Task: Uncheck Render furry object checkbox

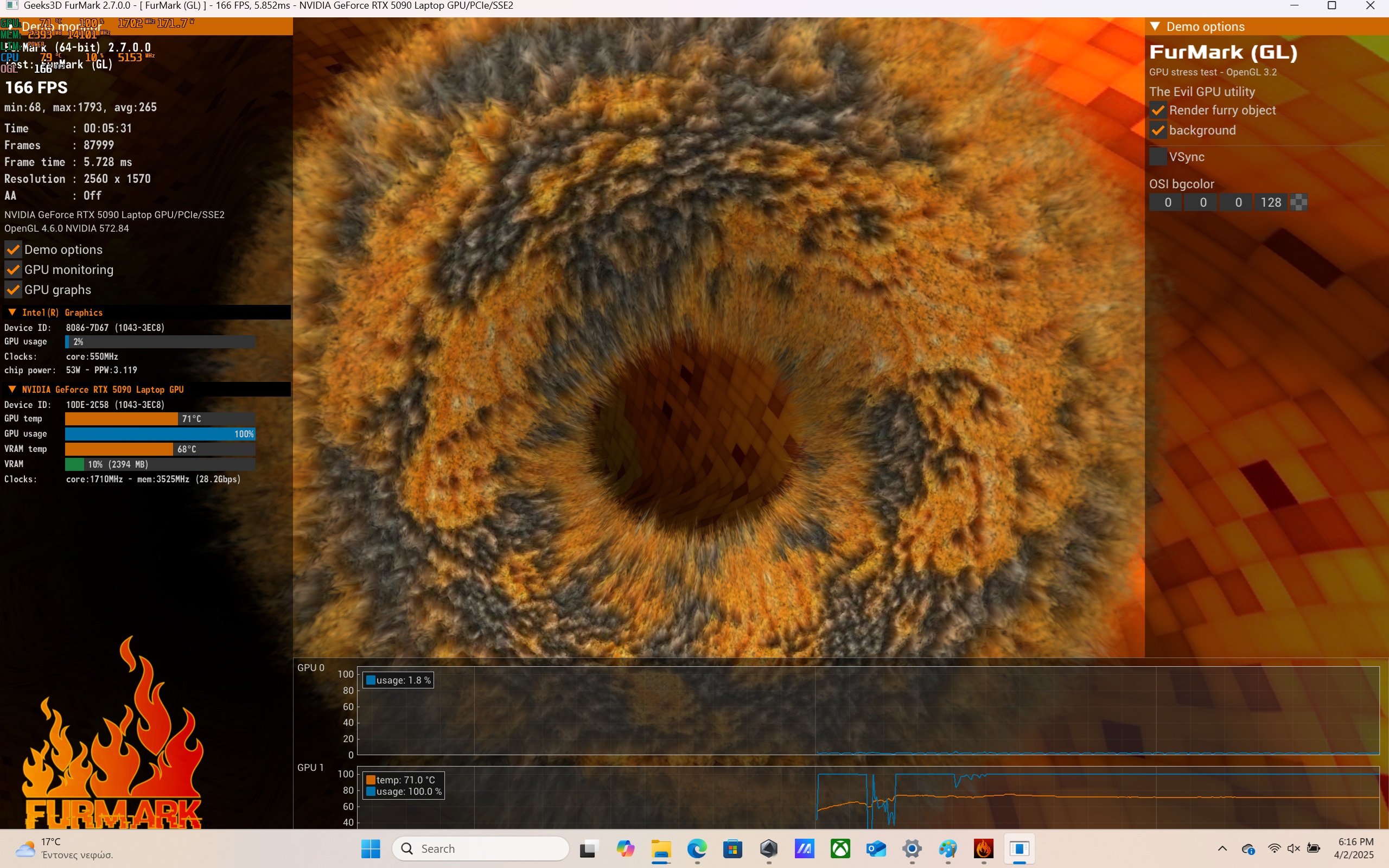Action: click(1158, 110)
